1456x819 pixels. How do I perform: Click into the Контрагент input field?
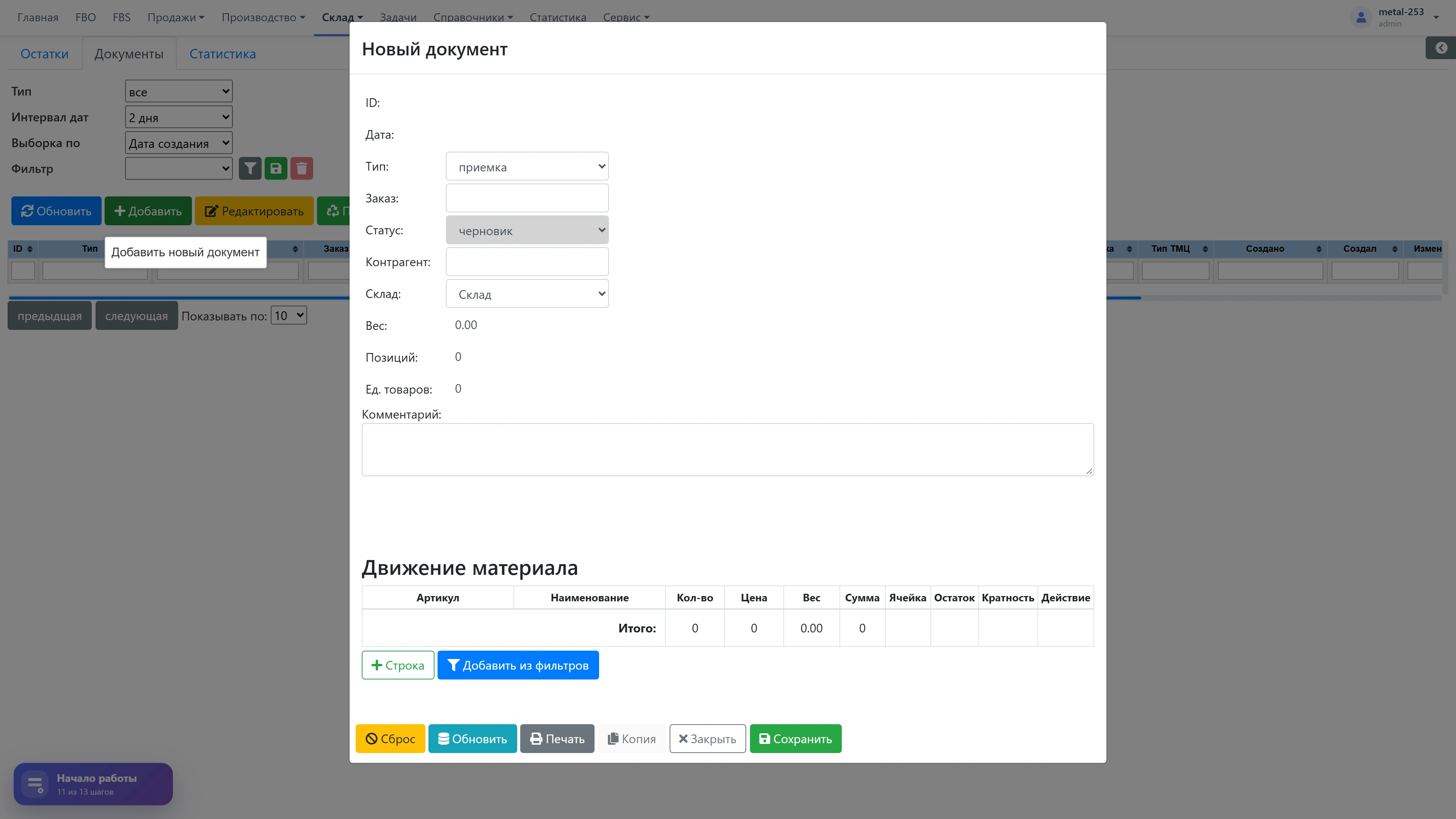(x=527, y=262)
